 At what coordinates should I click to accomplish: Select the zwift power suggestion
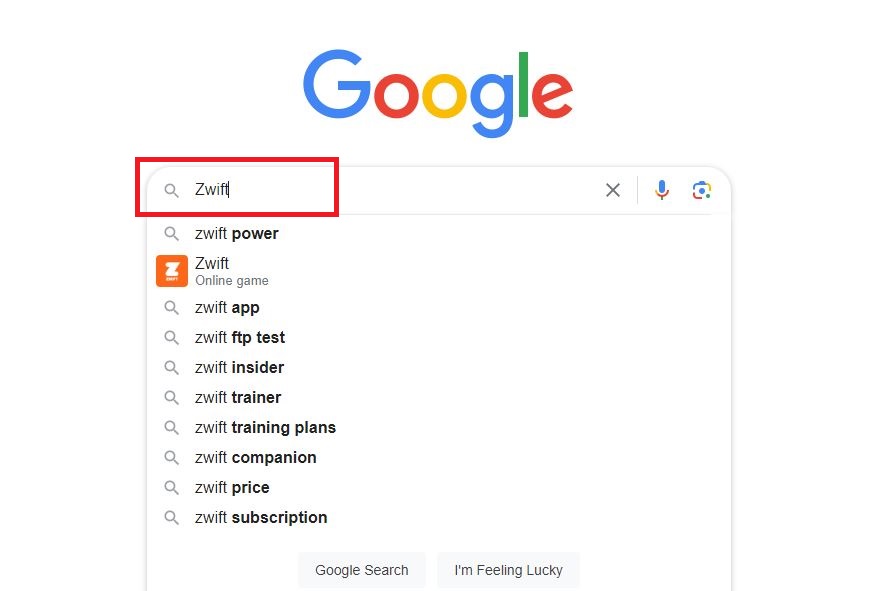(x=236, y=233)
